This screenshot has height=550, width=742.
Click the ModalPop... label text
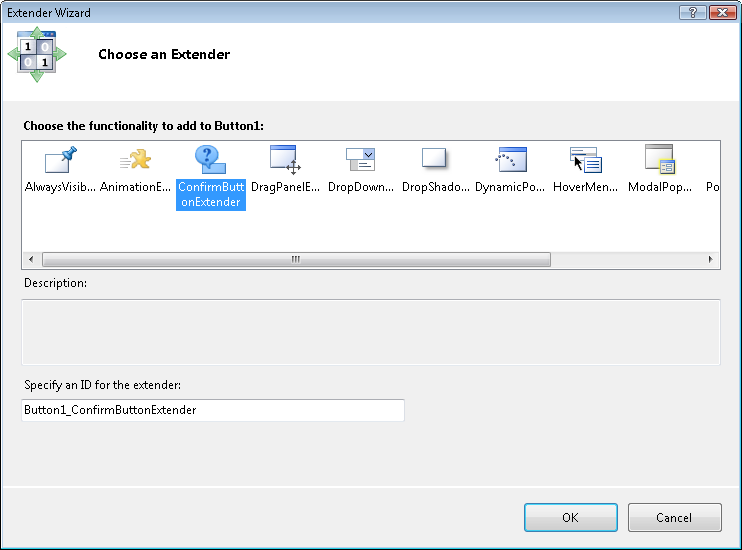(660, 187)
